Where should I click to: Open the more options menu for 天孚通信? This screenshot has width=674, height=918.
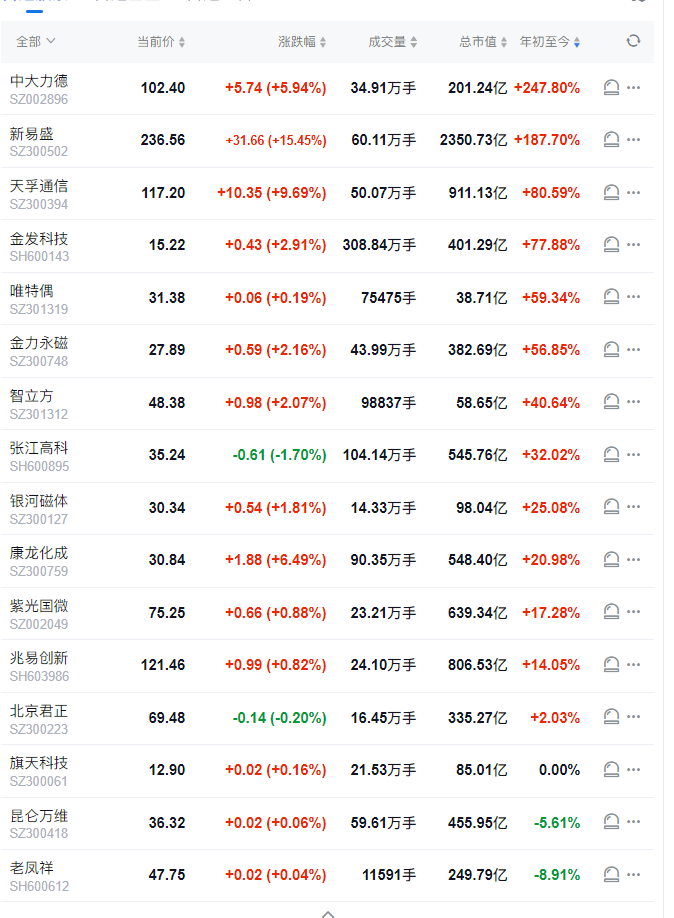(633, 193)
